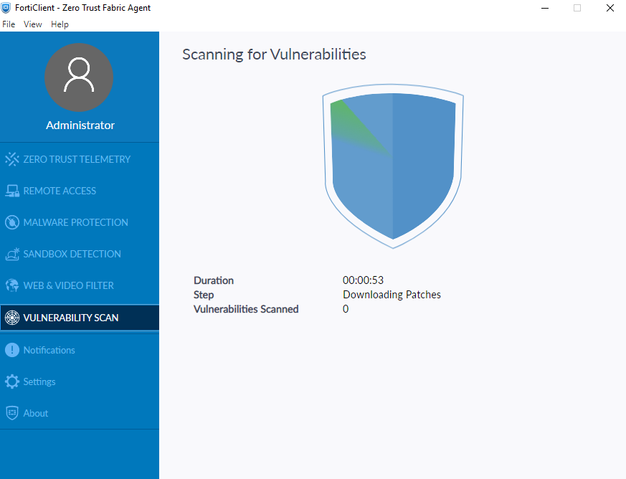Click the Sandbox Detection icon
This screenshot has width=626, height=479.
coord(12,254)
